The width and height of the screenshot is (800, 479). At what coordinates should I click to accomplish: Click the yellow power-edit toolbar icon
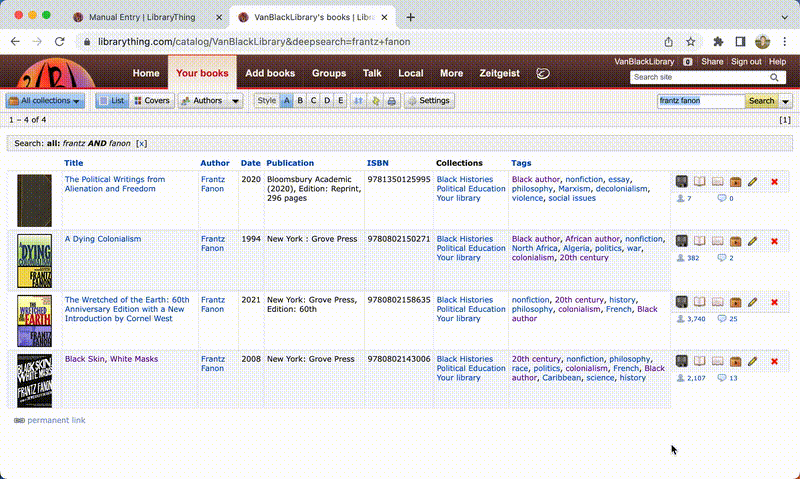pyautogui.click(x=375, y=101)
